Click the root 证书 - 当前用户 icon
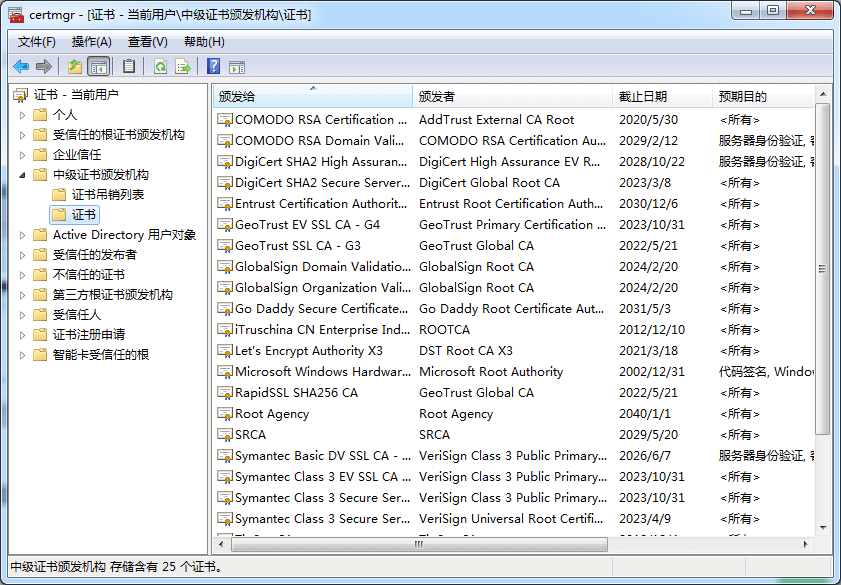841x585 pixels. pyautogui.click(x=20, y=95)
